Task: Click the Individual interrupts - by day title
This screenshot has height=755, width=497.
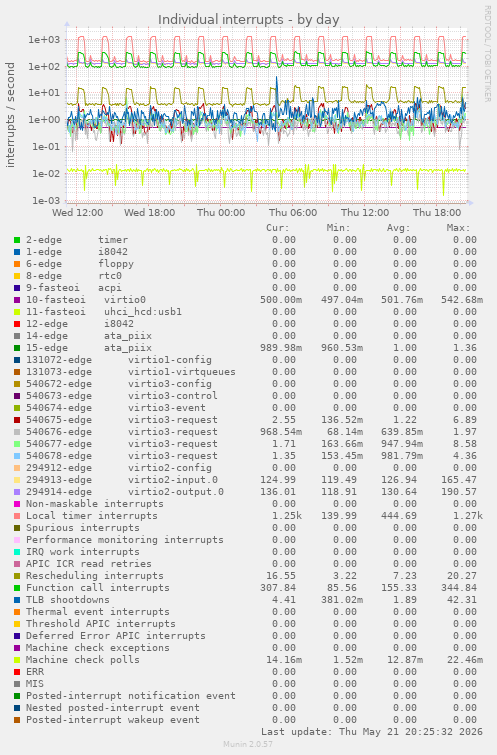Action: (248, 19)
